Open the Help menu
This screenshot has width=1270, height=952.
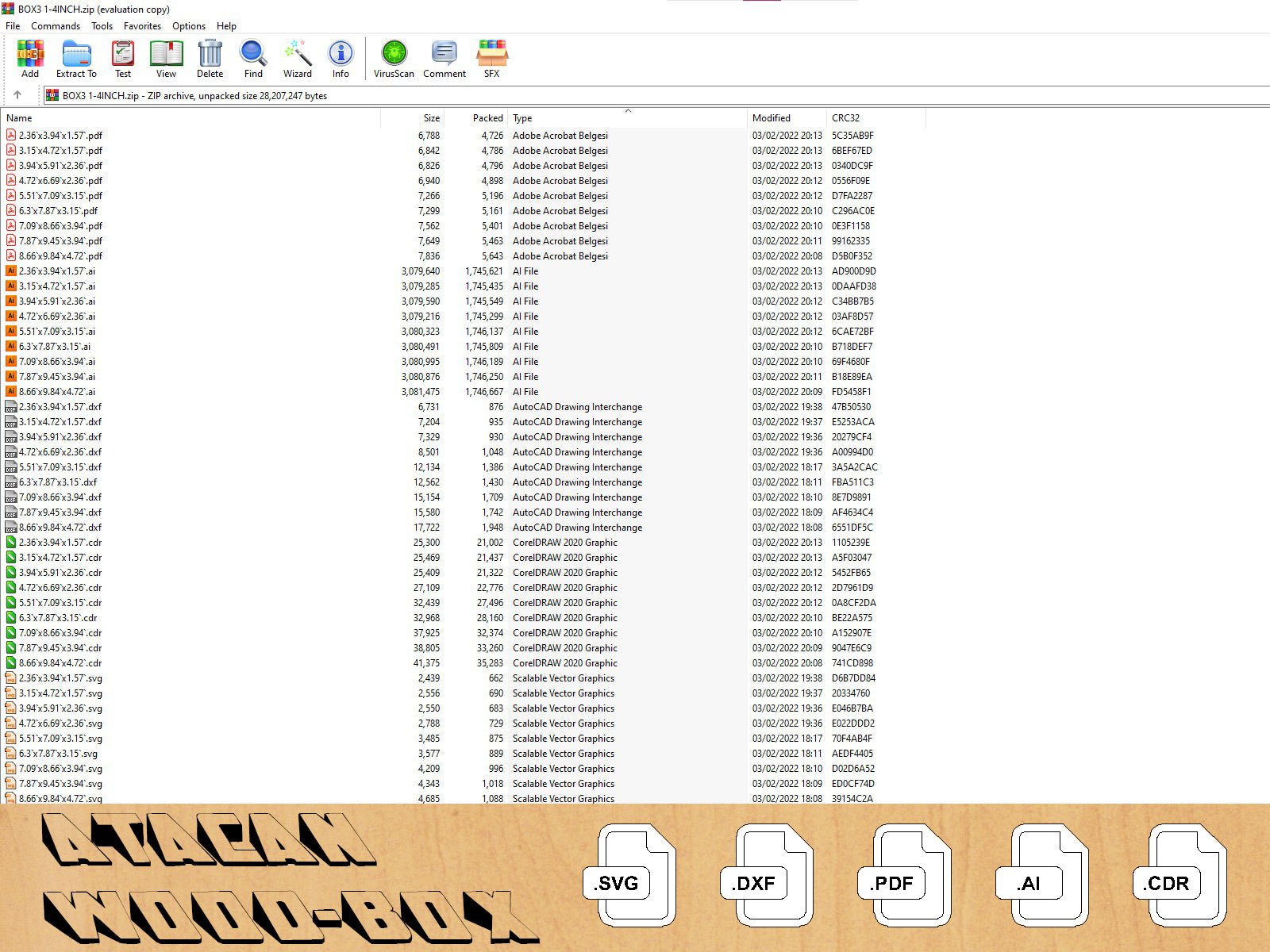point(226,25)
